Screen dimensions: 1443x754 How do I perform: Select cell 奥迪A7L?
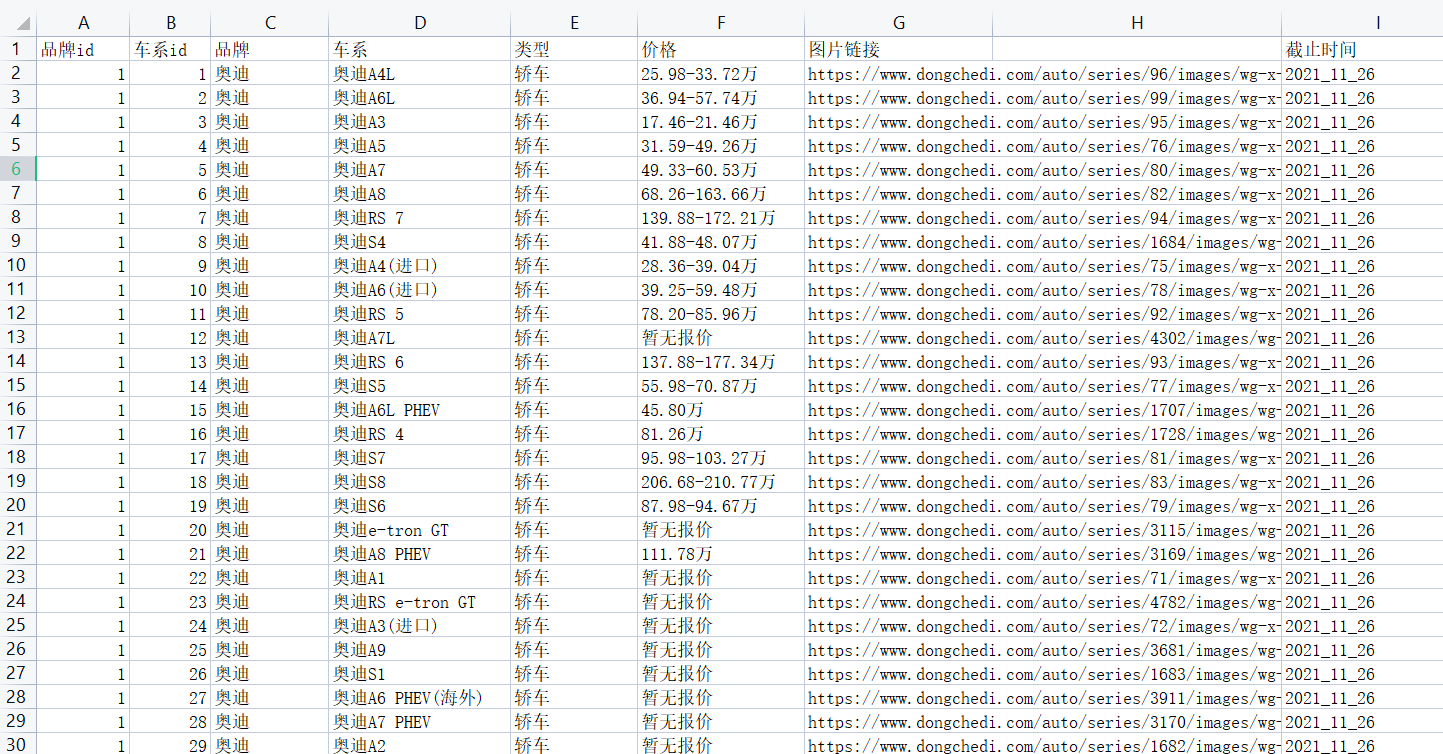pyautogui.click(x=420, y=337)
